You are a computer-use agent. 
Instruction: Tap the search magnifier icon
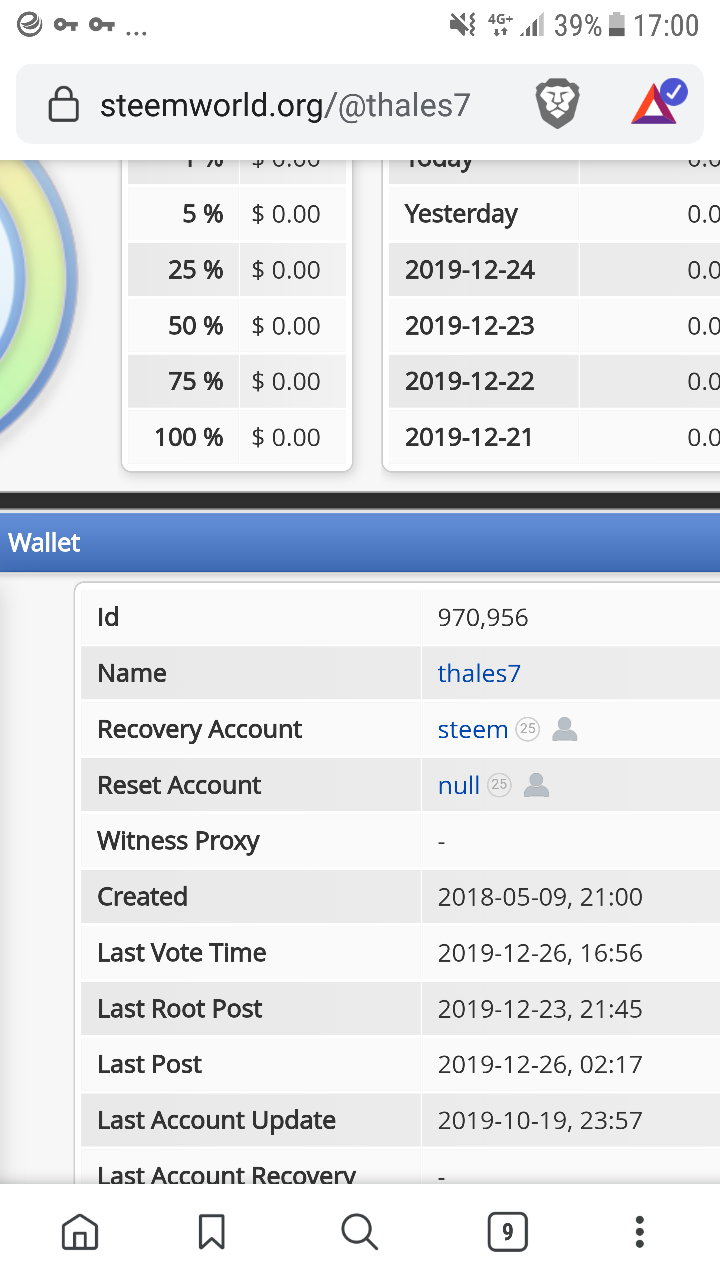point(359,1232)
